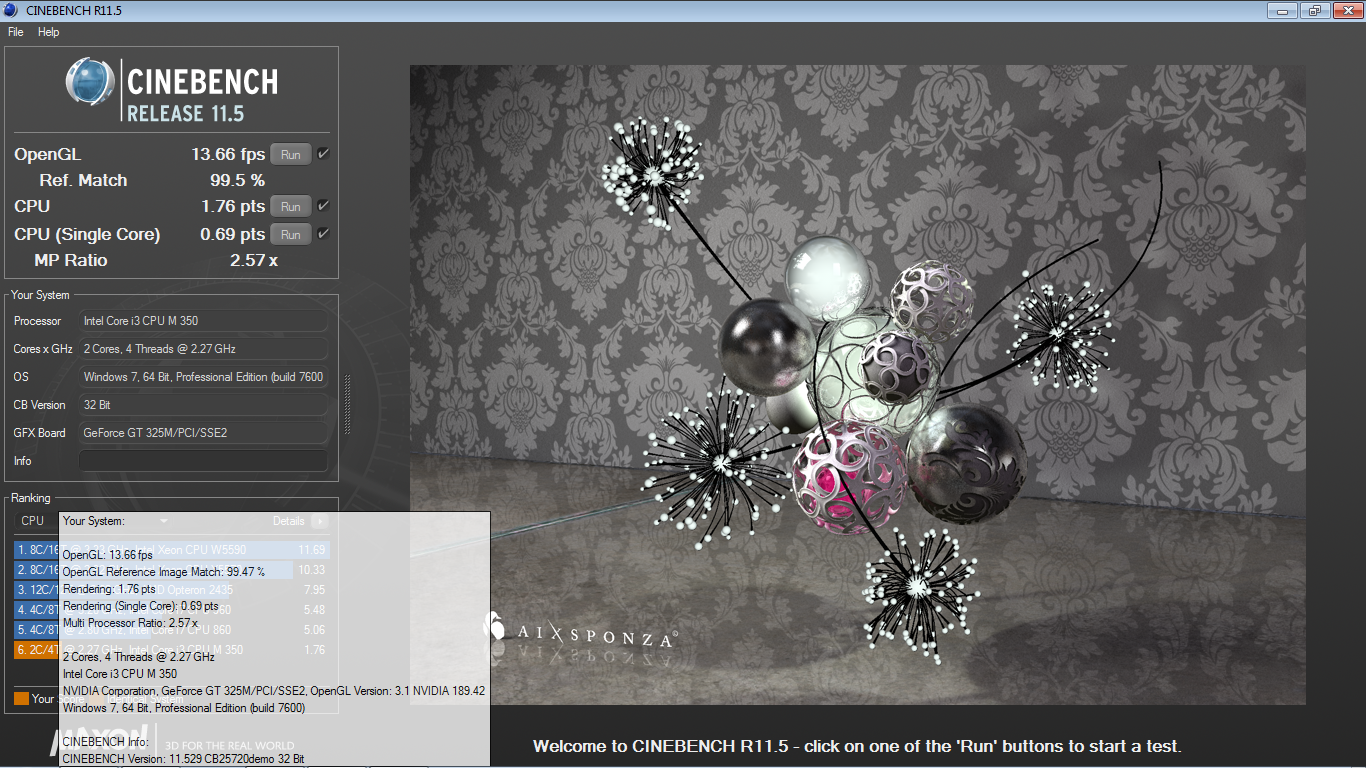Open the Ranking CPU dropdown
Viewport: 1366px width, 768px height.
pyautogui.click(x=93, y=521)
